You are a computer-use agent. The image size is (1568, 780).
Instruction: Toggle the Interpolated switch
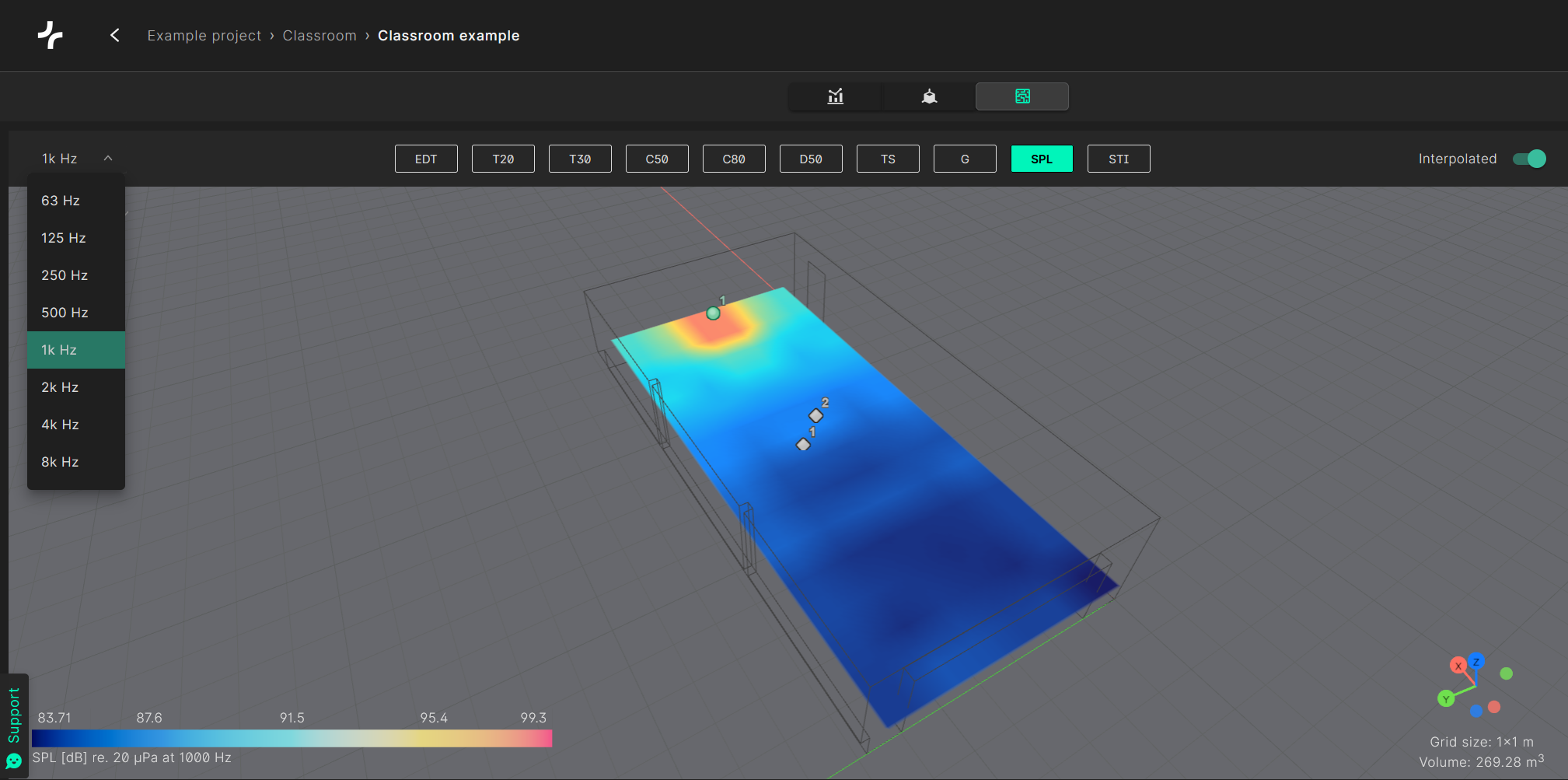coord(1529,159)
